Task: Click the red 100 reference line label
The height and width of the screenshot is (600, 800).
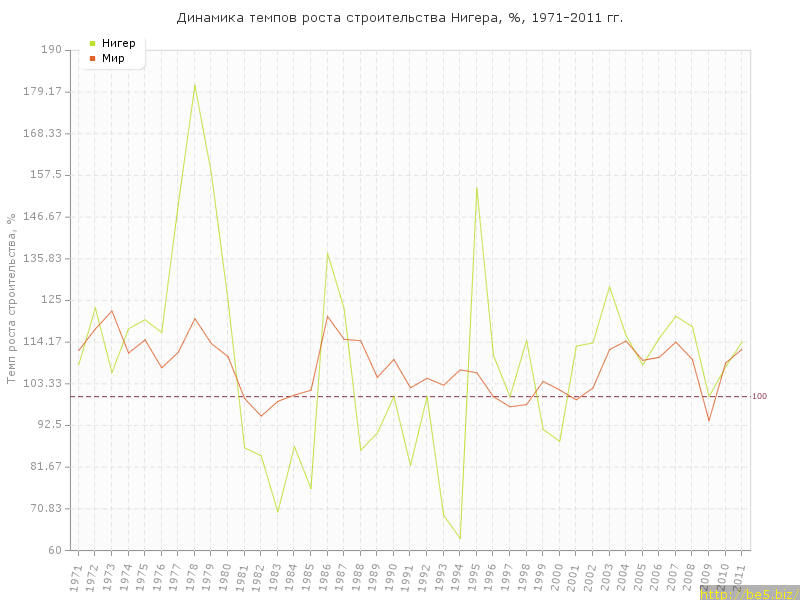Action: coord(759,397)
